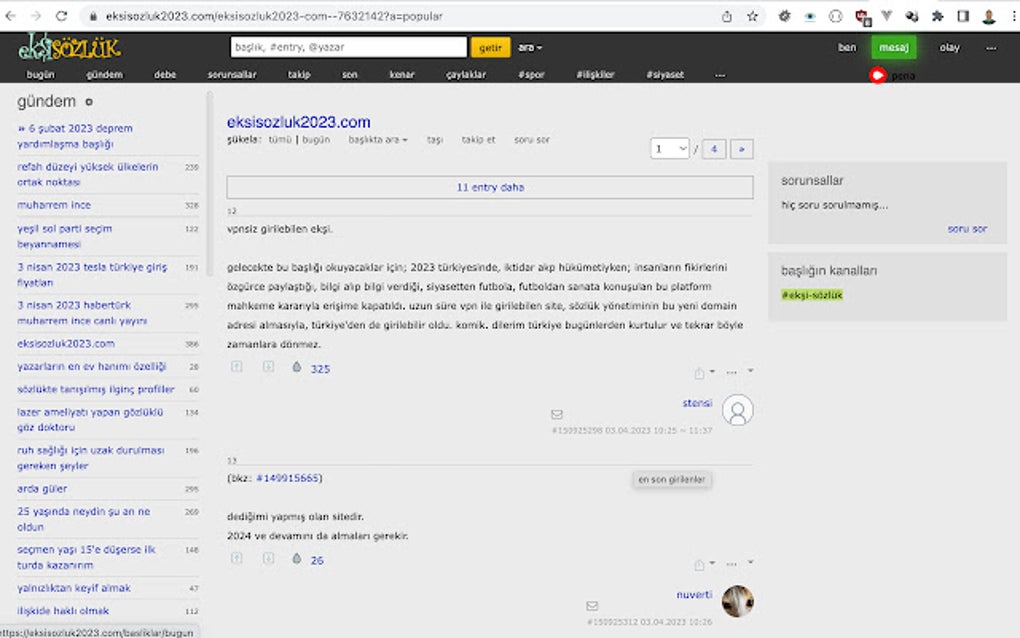Click the en son girilenler button
The image size is (1020, 638).
tap(671, 479)
